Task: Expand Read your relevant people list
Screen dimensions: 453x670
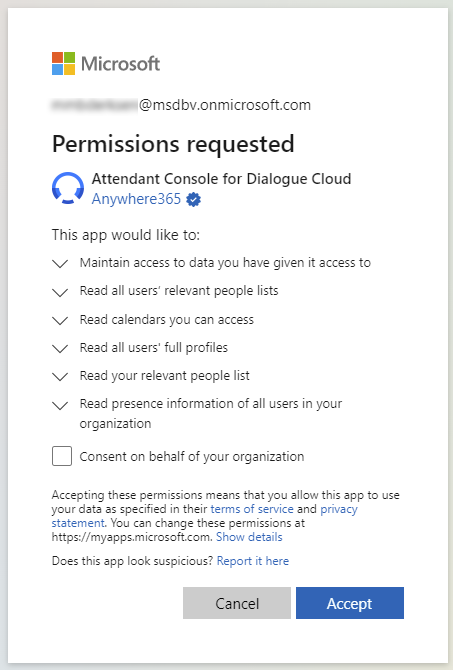Action: coord(60,376)
